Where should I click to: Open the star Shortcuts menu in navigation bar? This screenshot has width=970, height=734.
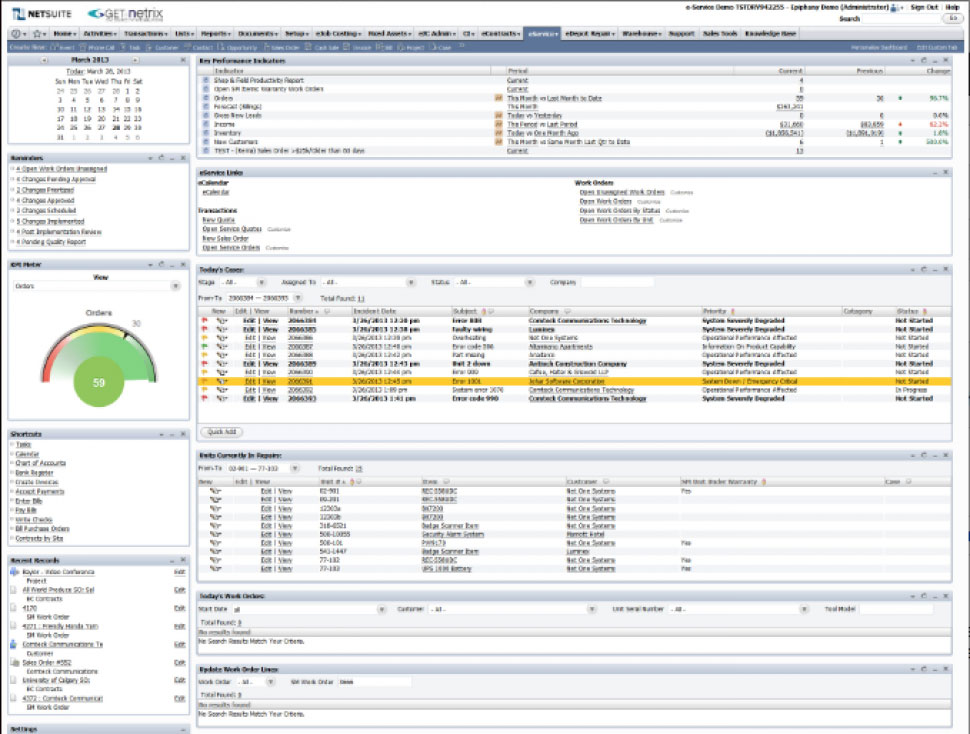(39, 33)
